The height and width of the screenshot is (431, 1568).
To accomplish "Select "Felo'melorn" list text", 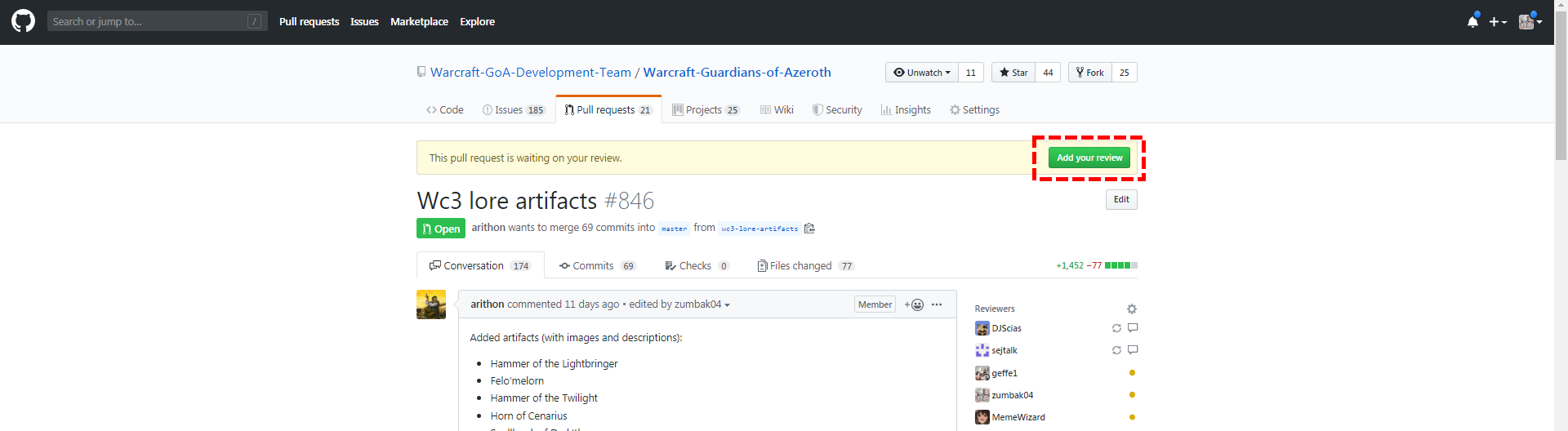I will click(517, 381).
